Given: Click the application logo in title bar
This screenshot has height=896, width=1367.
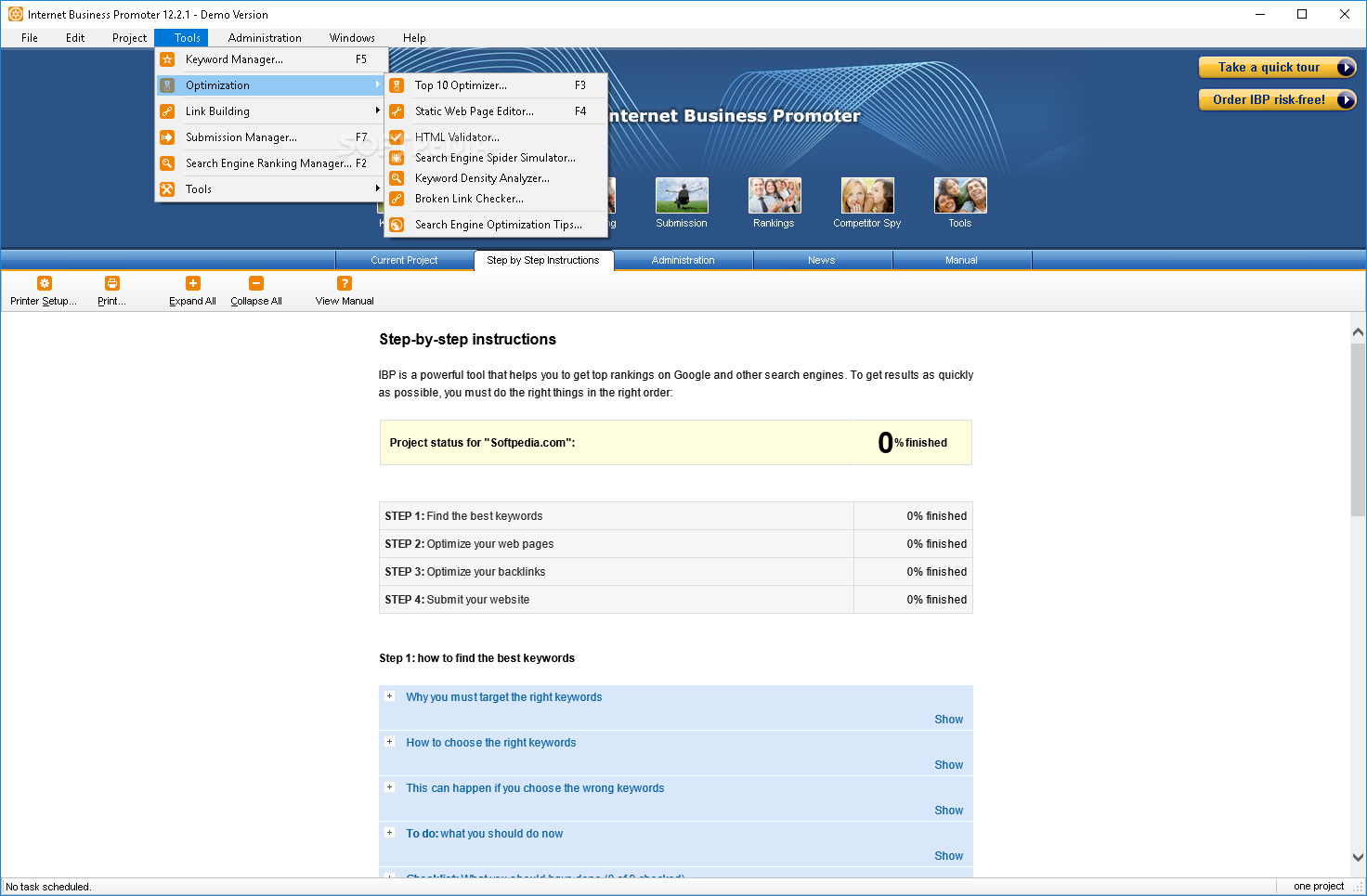Looking at the screenshot, I should click(x=16, y=14).
